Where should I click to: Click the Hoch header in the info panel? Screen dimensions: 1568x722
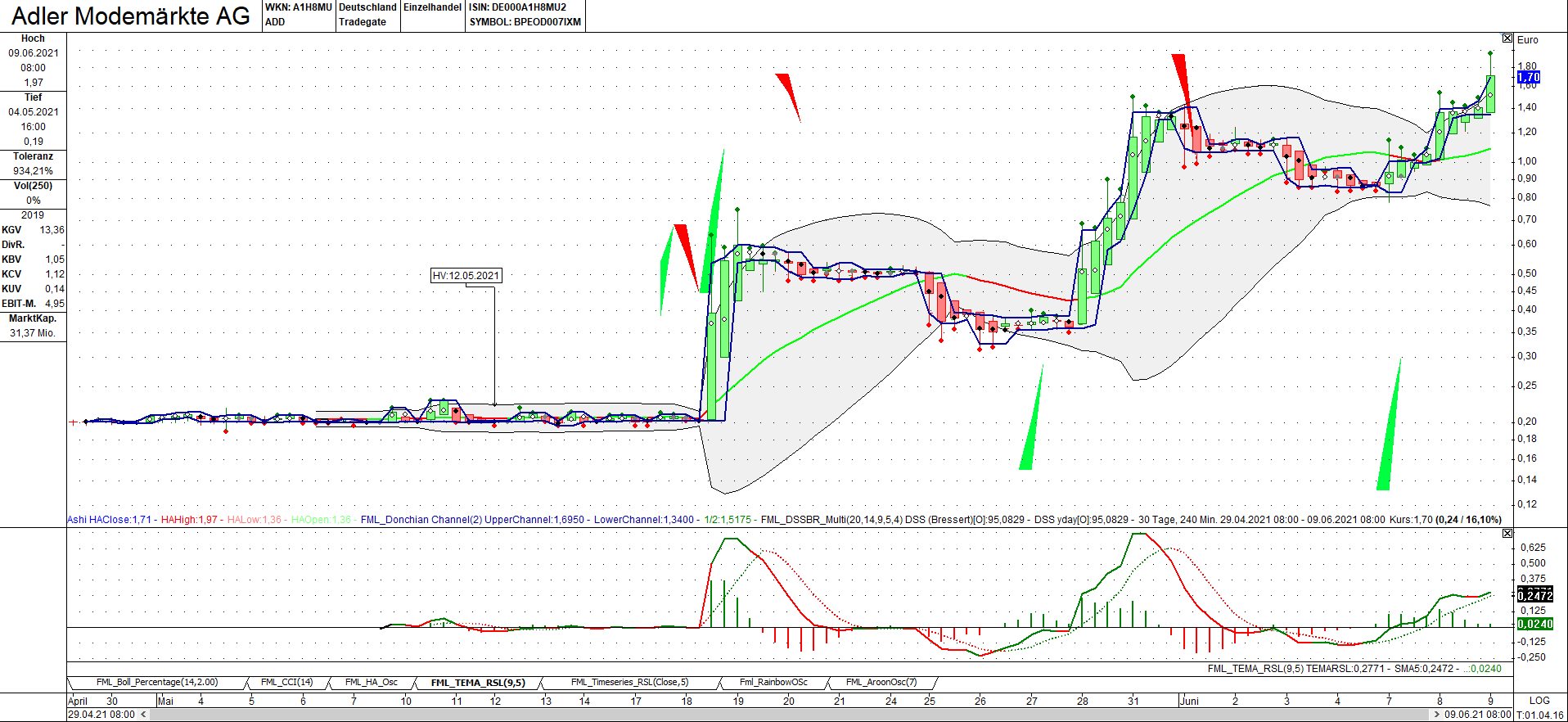point(33,38)
